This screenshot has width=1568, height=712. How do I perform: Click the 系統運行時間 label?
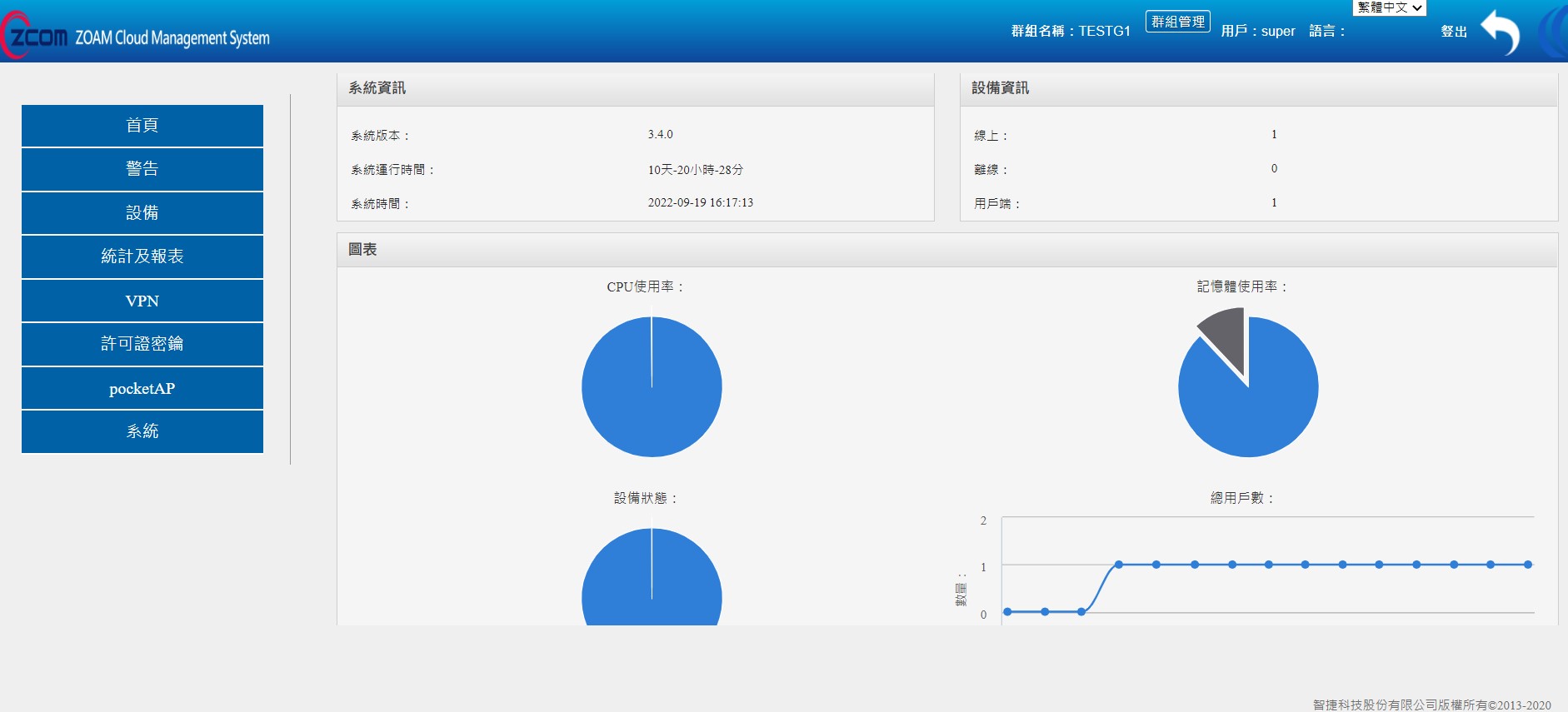coord(392,170)
